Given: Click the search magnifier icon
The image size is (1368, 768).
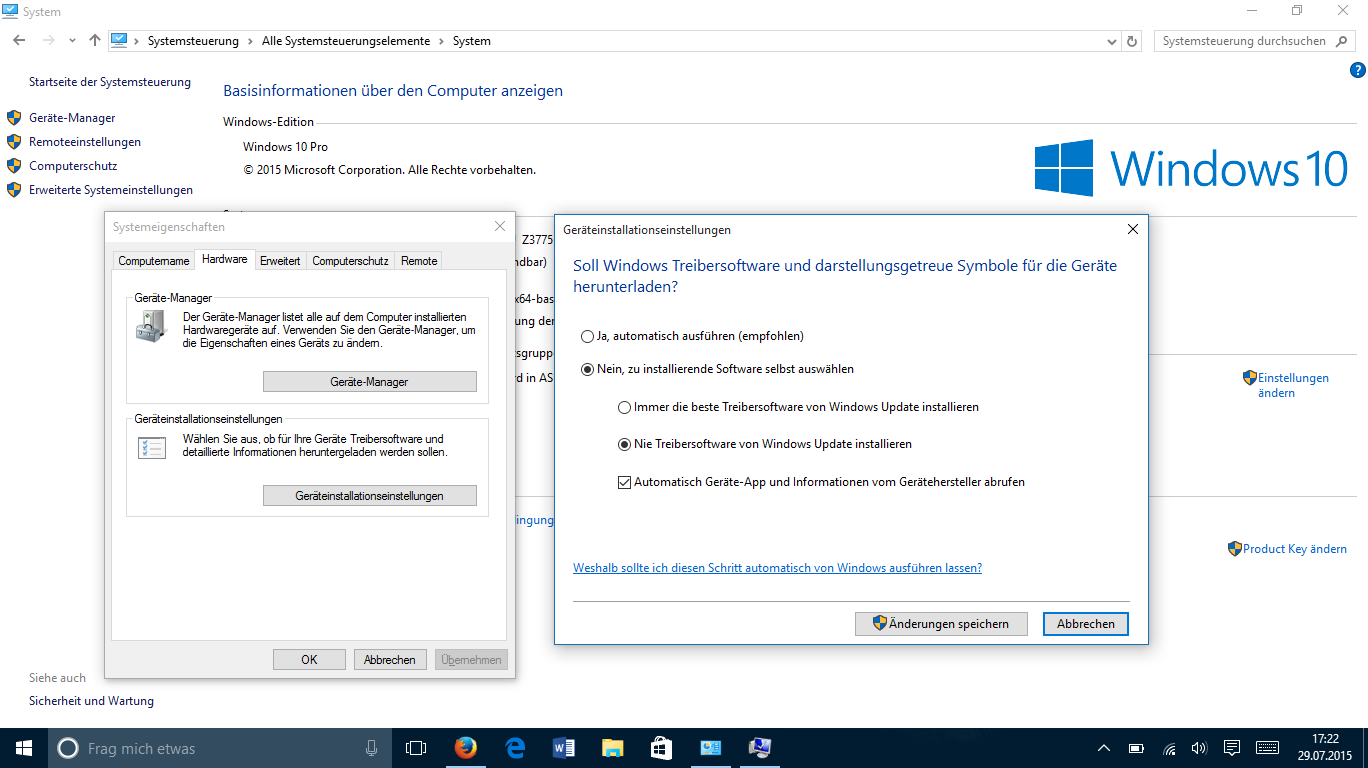Looking at the screenshot, I should pyautogui.click(x=1342, y=41).
